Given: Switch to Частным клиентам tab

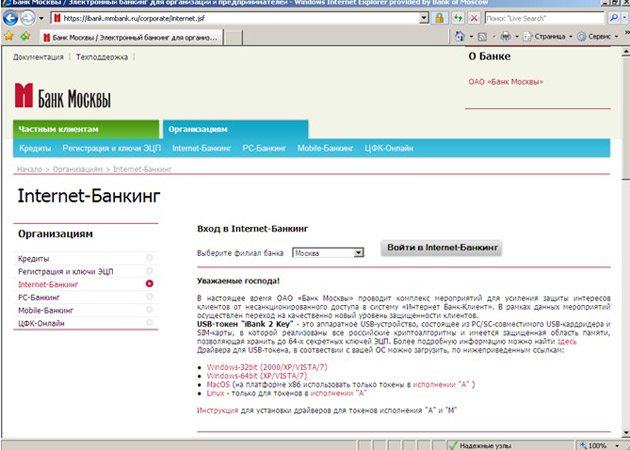Looking at the screenshot, I should click(86, 129).
